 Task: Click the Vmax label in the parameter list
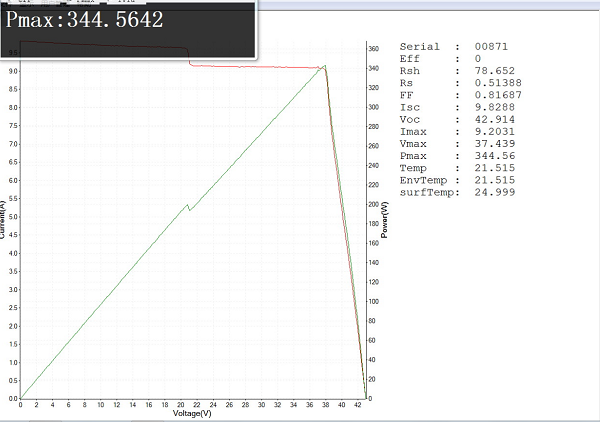pos(413,144)
